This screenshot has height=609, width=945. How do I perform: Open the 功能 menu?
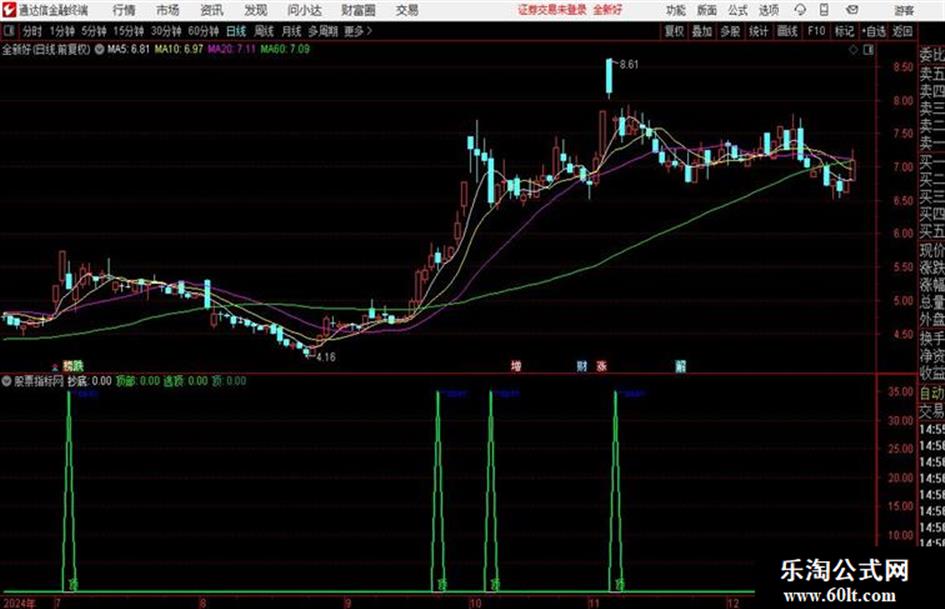click(676, 10)
